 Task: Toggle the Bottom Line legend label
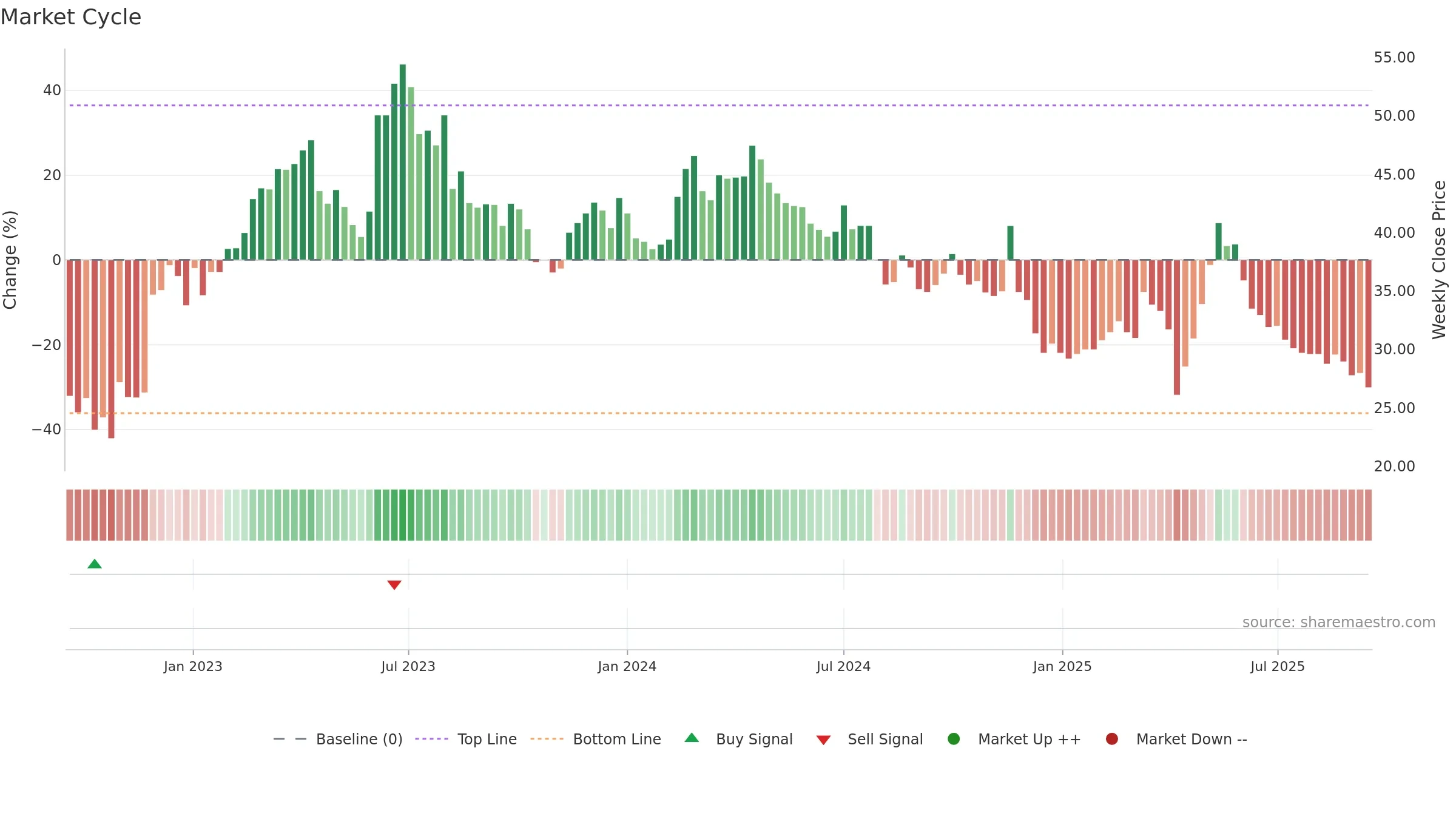[617, 739]
